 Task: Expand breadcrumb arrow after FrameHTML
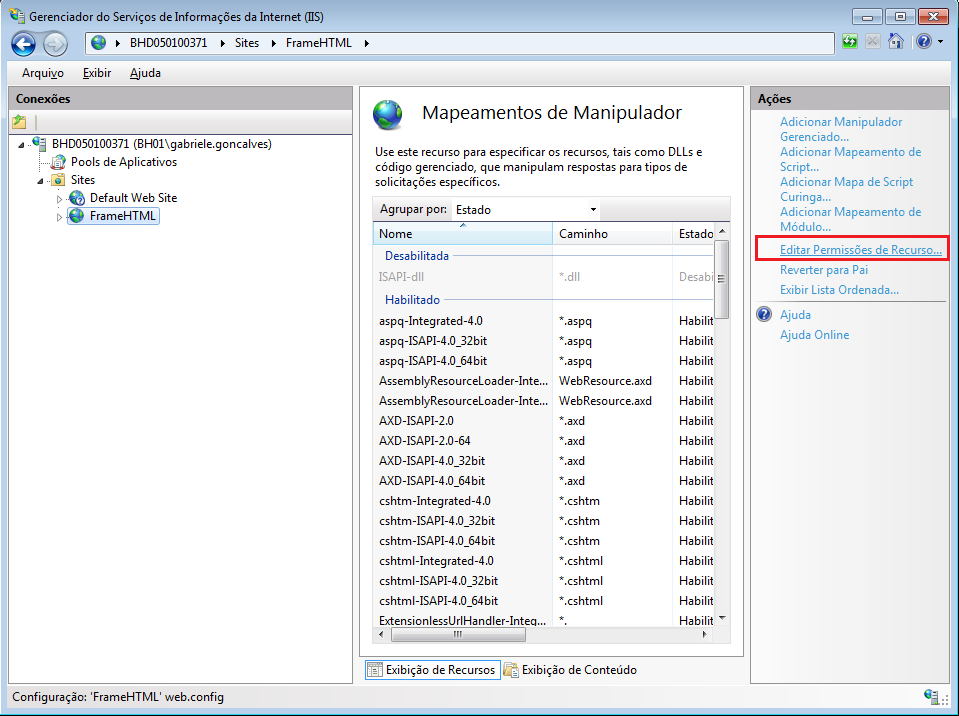(366, 43)
